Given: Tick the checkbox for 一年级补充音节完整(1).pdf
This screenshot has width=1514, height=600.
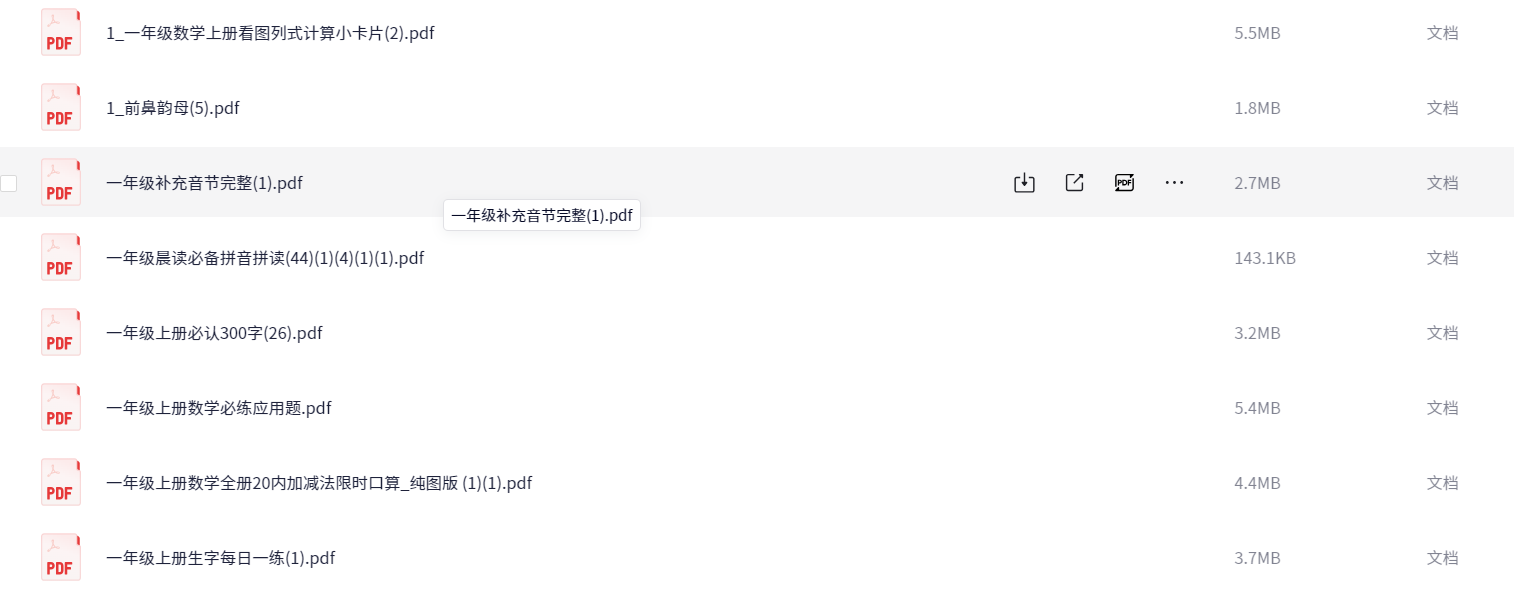Looking at the screenshot, I should tap(9, 183).
